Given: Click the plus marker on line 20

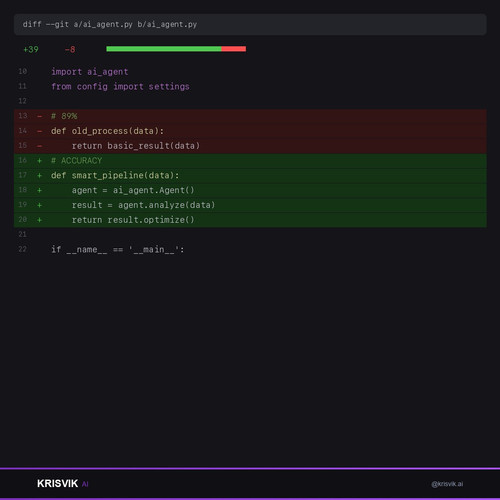Looking at the screenshot, I should [40, 220].
